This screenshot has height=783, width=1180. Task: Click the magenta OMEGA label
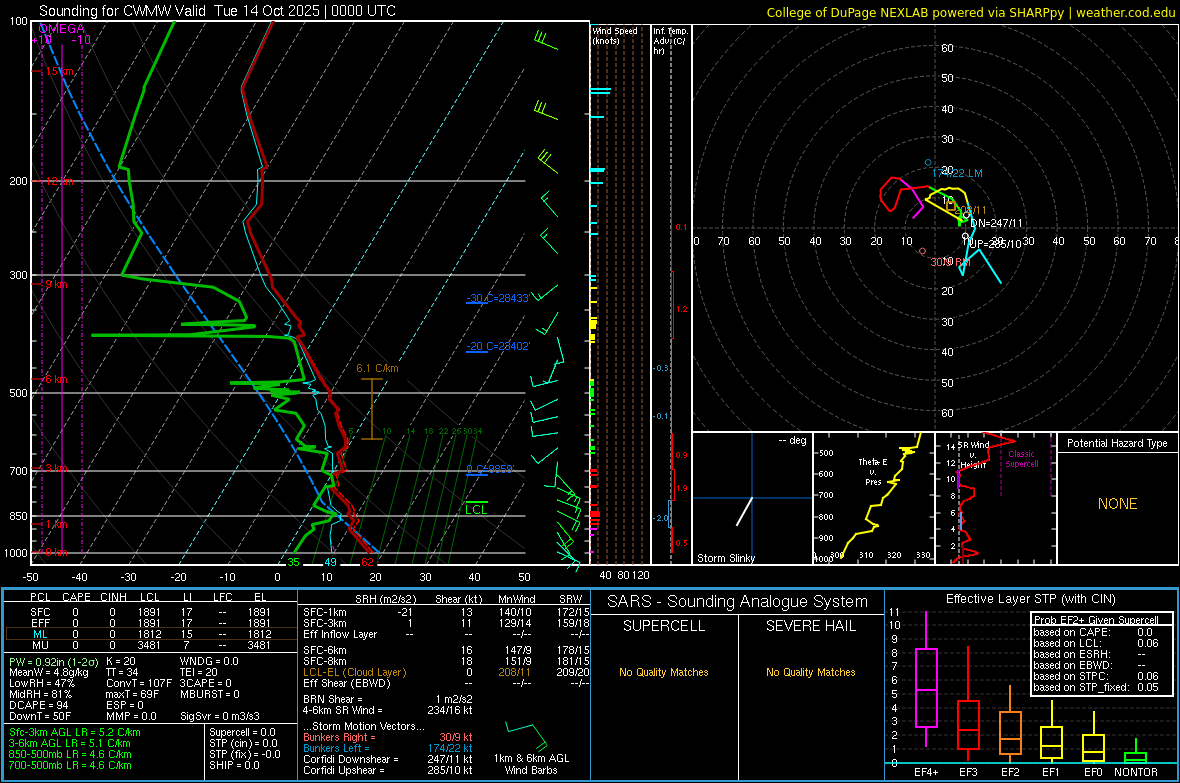62,29
